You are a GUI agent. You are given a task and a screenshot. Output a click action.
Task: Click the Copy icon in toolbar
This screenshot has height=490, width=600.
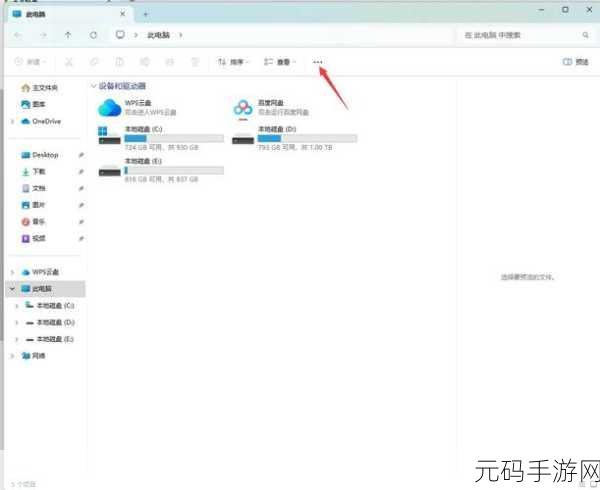(x=94, y=62)
